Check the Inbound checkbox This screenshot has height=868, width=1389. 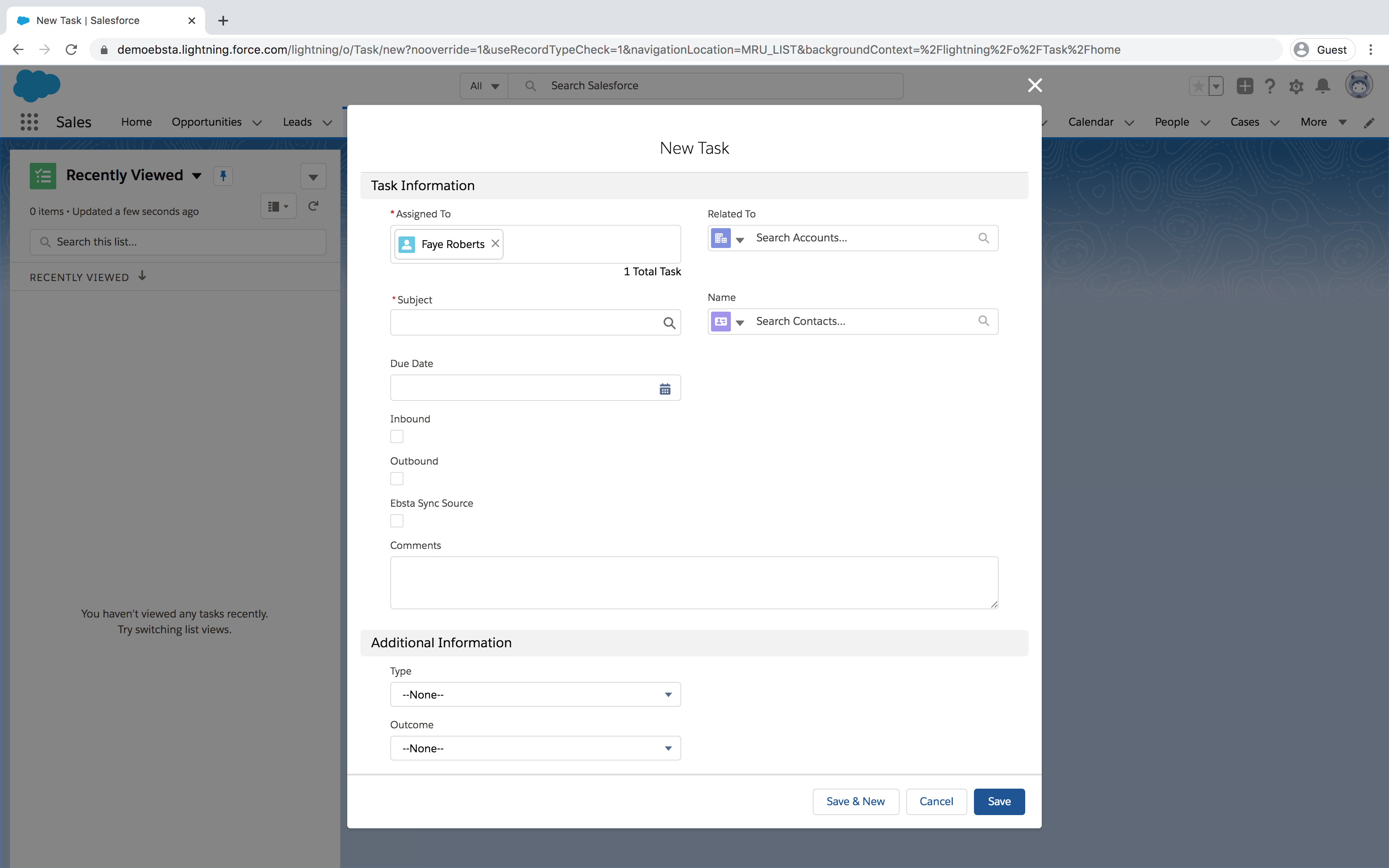tap(396, 437)
